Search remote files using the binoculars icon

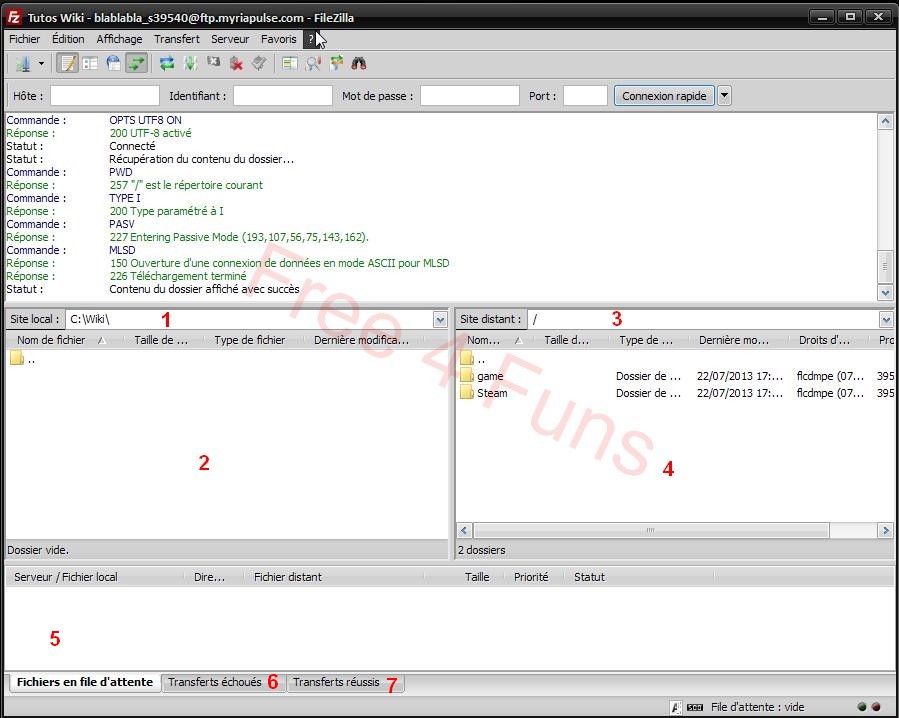(x=358, y=63)
